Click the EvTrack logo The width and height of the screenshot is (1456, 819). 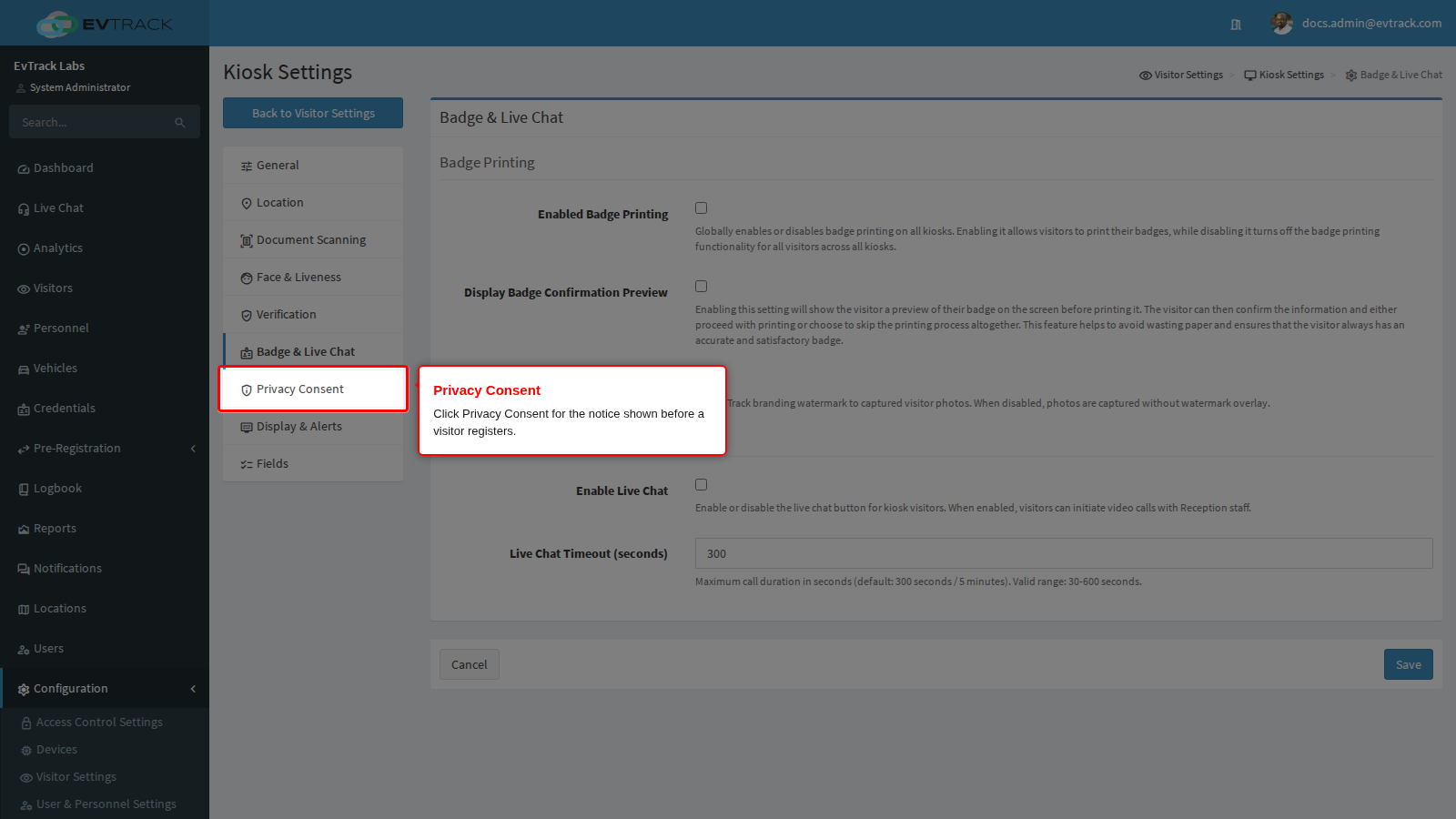point(105,24)
